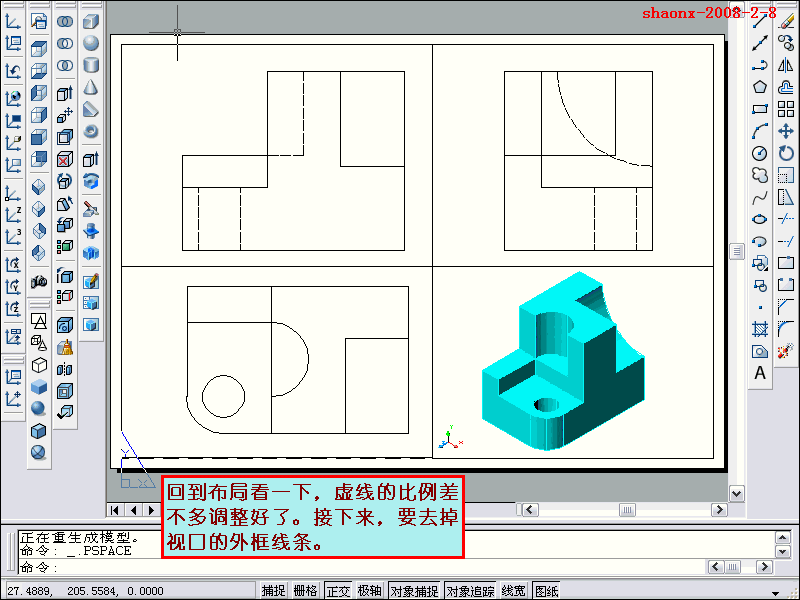Toggle 图纸 paper/model space button

tap(546, 590)
